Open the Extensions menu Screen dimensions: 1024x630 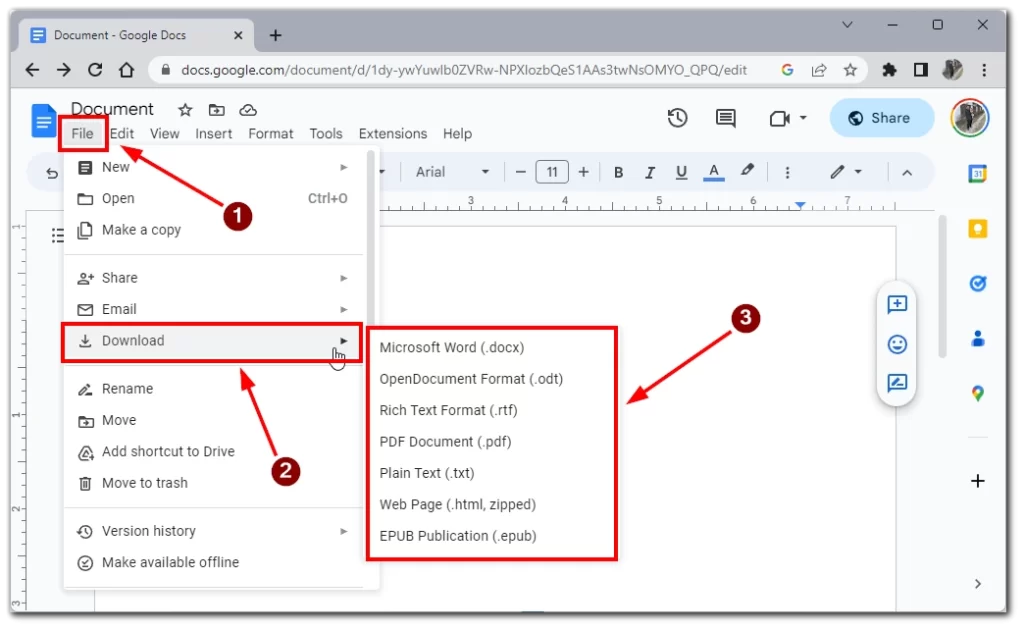coord(392,134)
